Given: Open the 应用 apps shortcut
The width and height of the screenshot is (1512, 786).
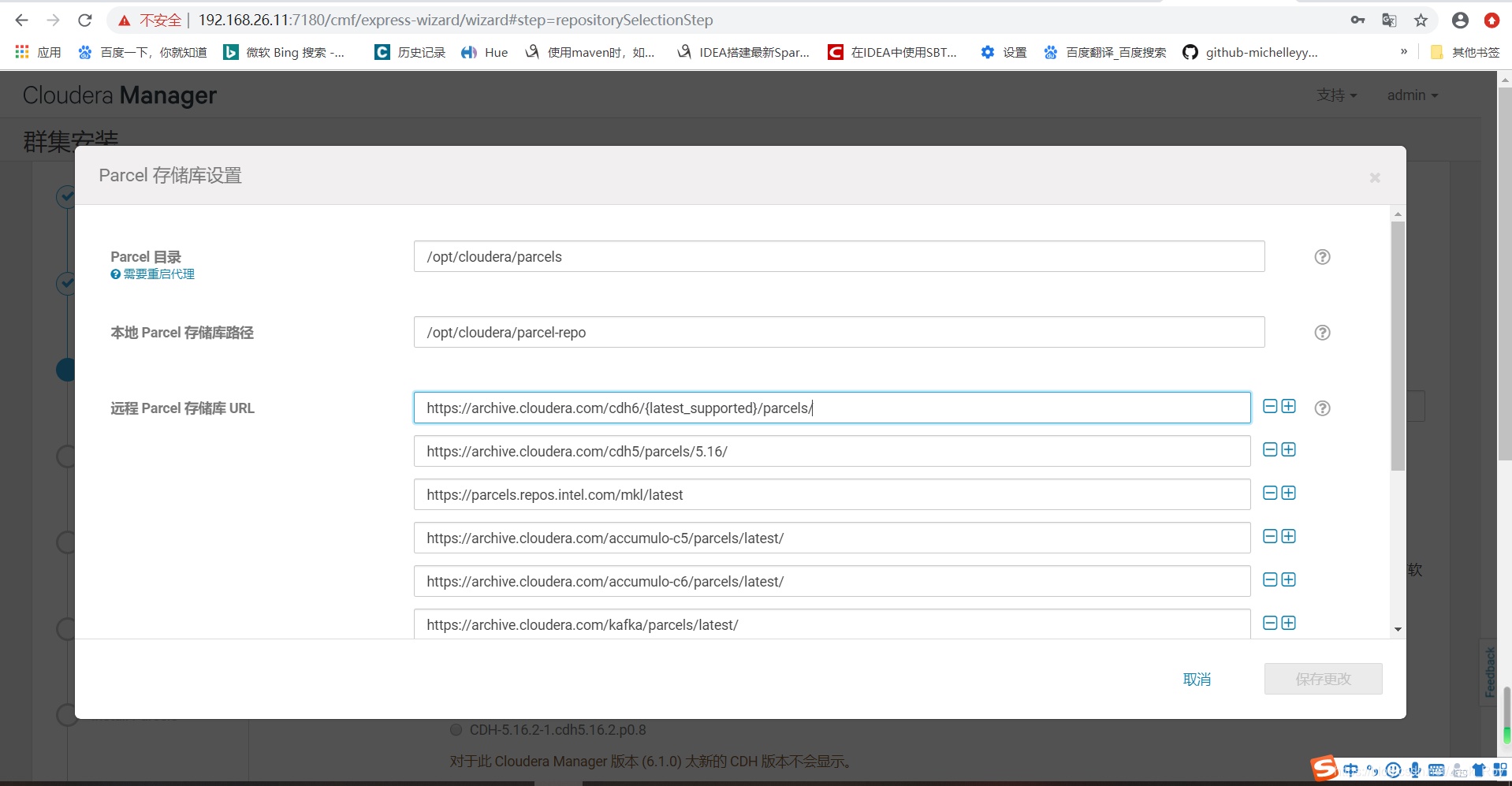Looking at the screenshot, I should coord(38,52).
